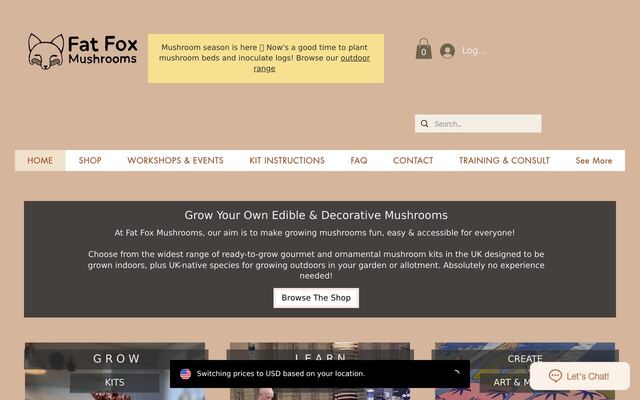The image size is (640, 400).
Task: Click the CREATE card heading
Action: point(525,358)
